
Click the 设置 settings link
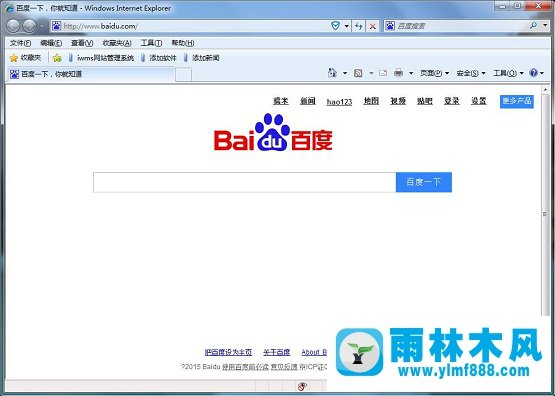479,101
